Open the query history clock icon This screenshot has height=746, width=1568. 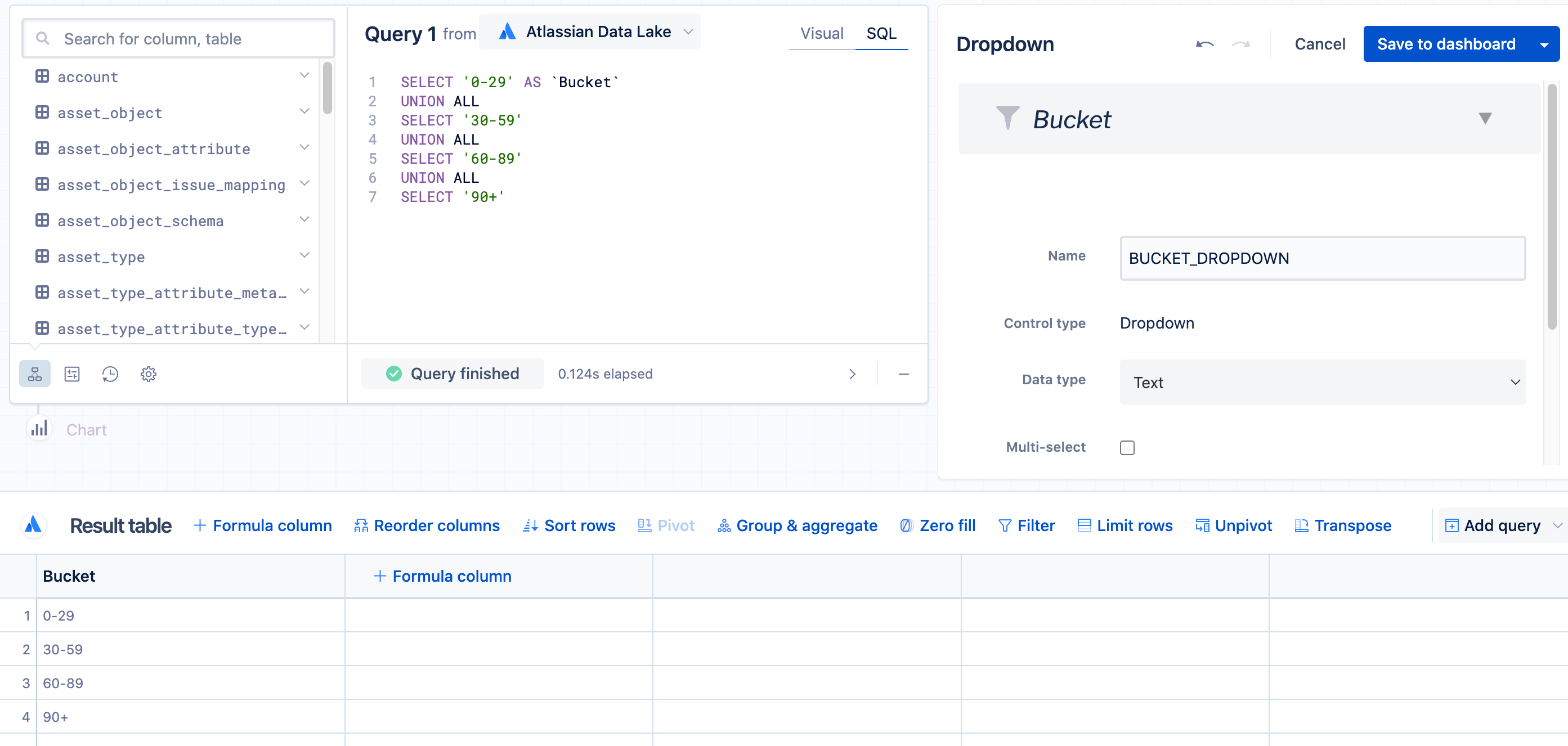pos(110,374)
